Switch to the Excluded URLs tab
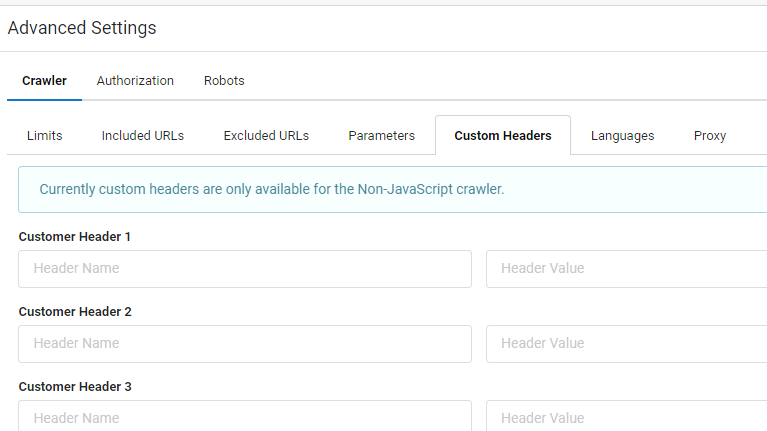The height and width of the screenshot is (431, 767). click(x=266, y=136)
